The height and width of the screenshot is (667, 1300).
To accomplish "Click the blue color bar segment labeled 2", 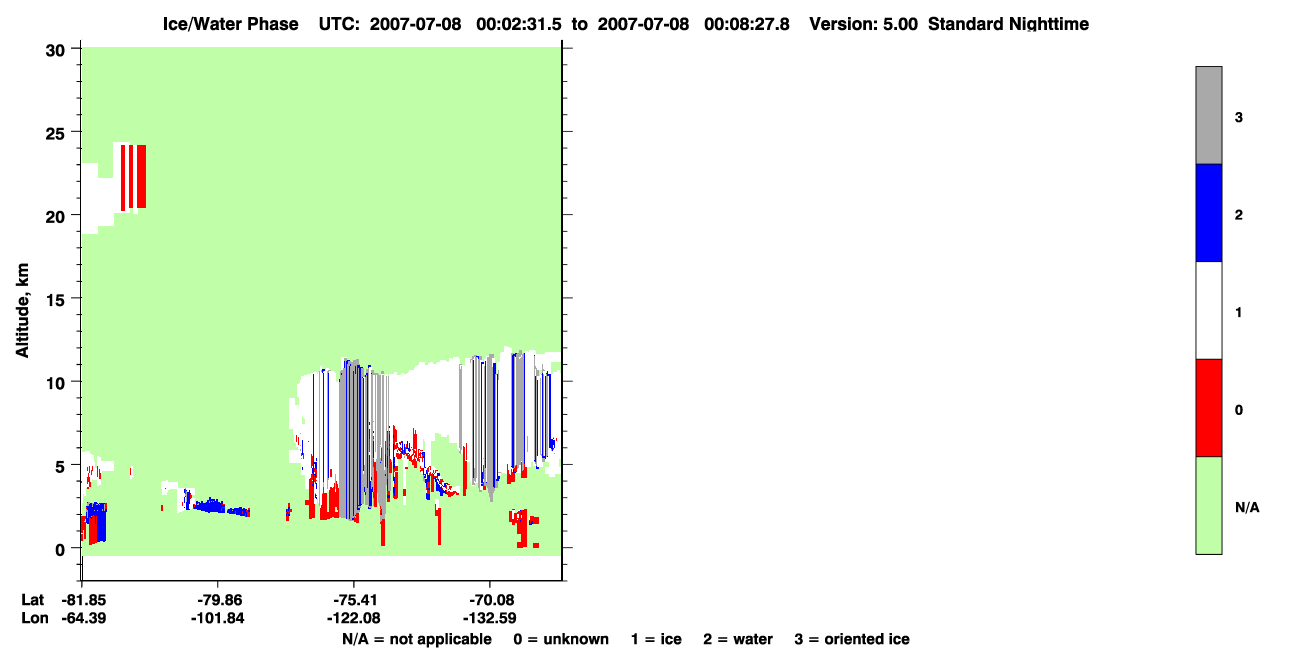I will pyautogui.click(x=1208, y=212).
